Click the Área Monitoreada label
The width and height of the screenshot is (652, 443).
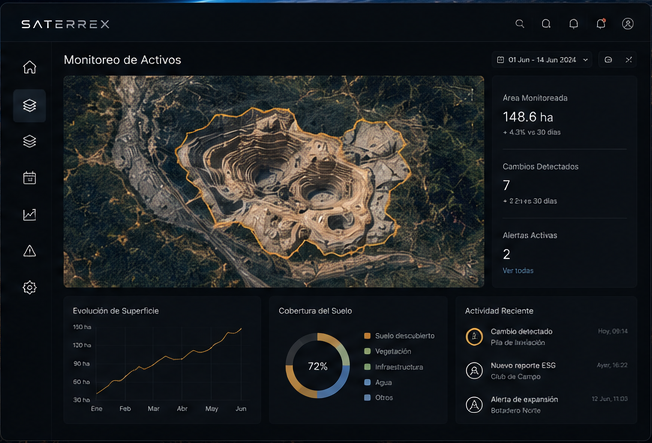(535, 98)
